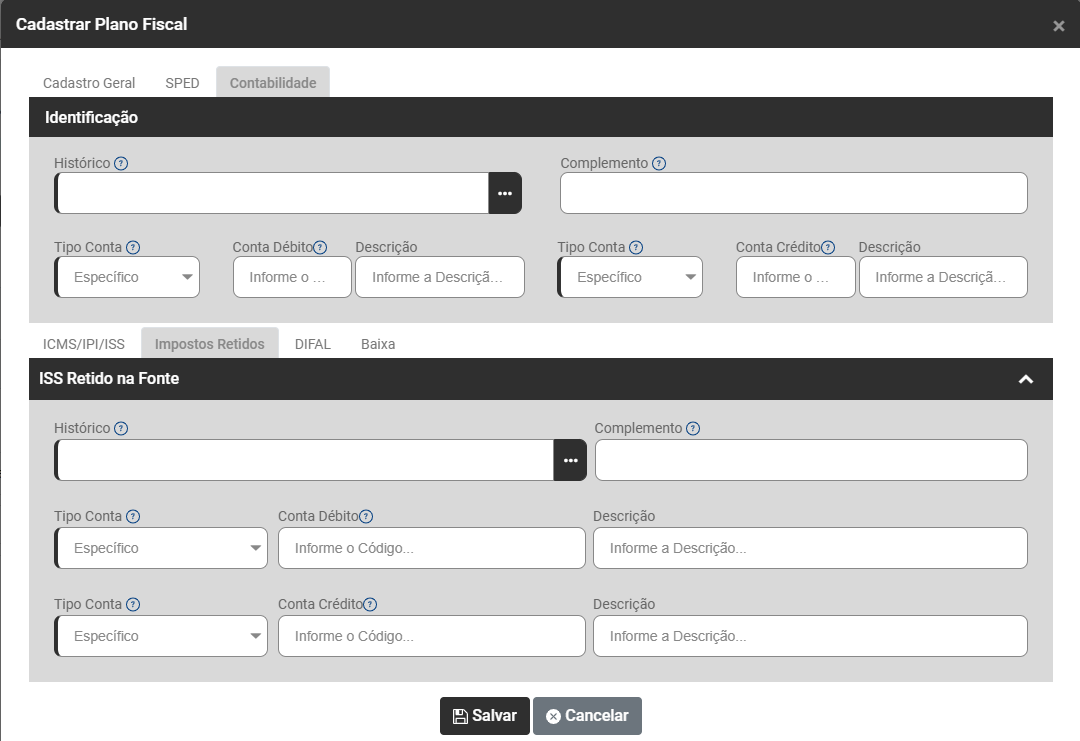Open first Tipo Conta dropdown in Identificação

pyautogui.click(x=128, y=277)
